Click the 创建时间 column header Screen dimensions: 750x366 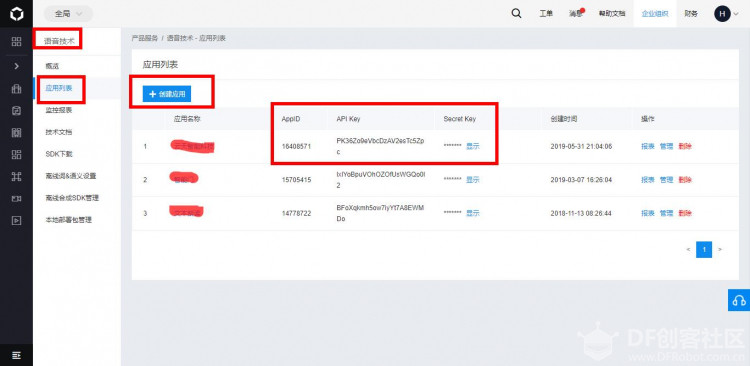click(x=563, y=119)
